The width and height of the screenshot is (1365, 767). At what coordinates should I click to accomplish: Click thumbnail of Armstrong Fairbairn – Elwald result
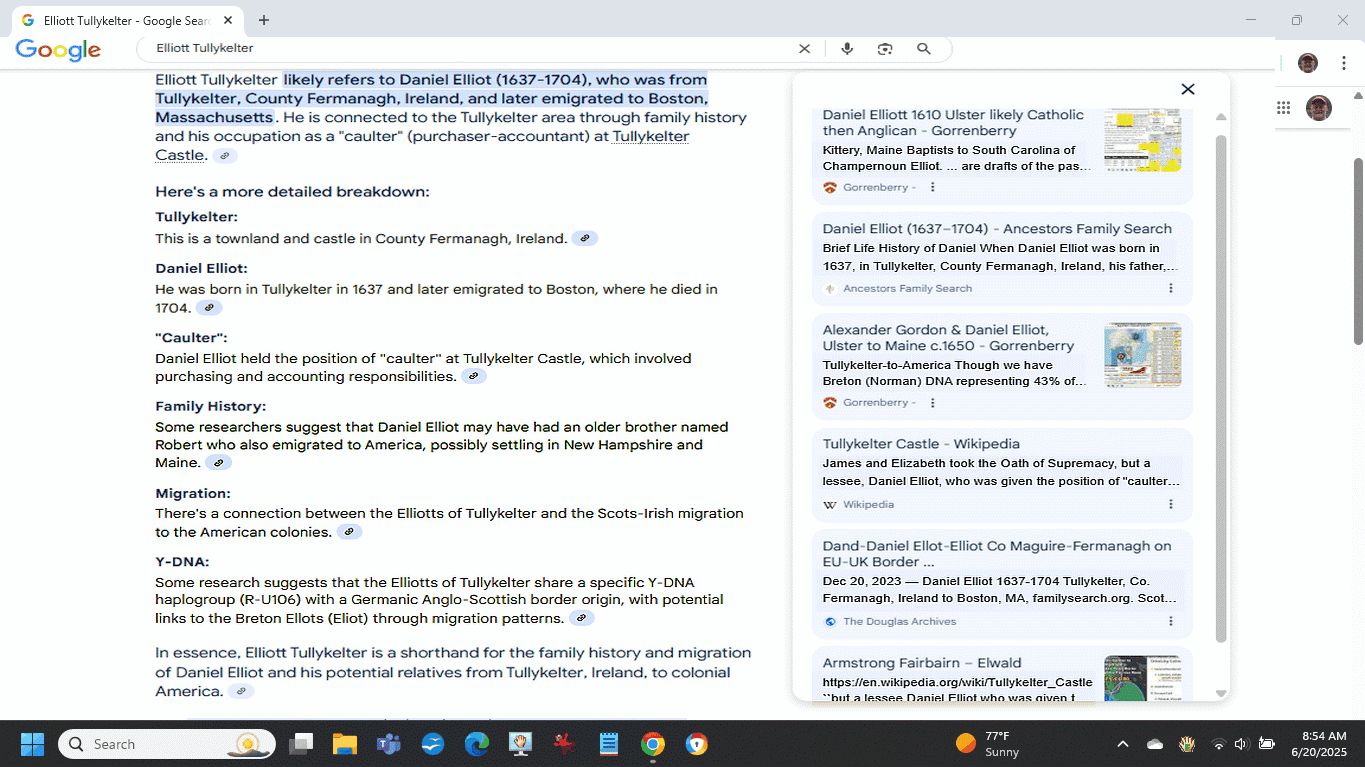click(x=1143, y=678)
